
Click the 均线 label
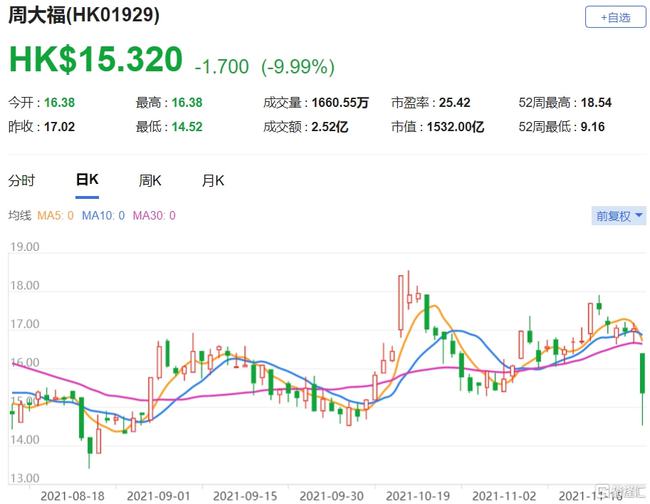[x=19, y=216]
